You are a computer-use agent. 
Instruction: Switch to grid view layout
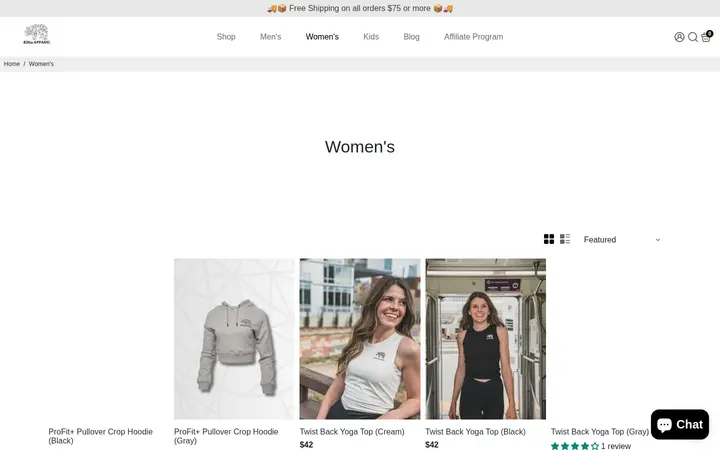pos(549,239)
